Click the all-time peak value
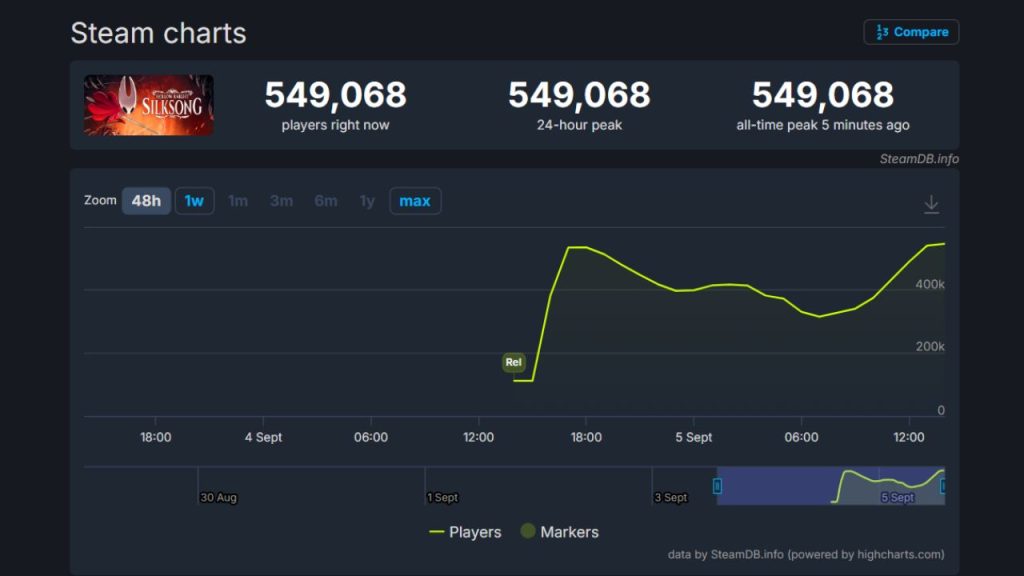The image size is (1024, 576). [x=823, y=95]
